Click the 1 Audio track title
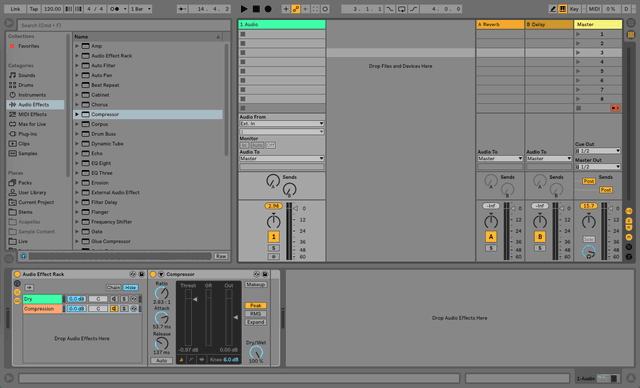Viewport: 640px width, 388px height. click(x=282, y=24)
